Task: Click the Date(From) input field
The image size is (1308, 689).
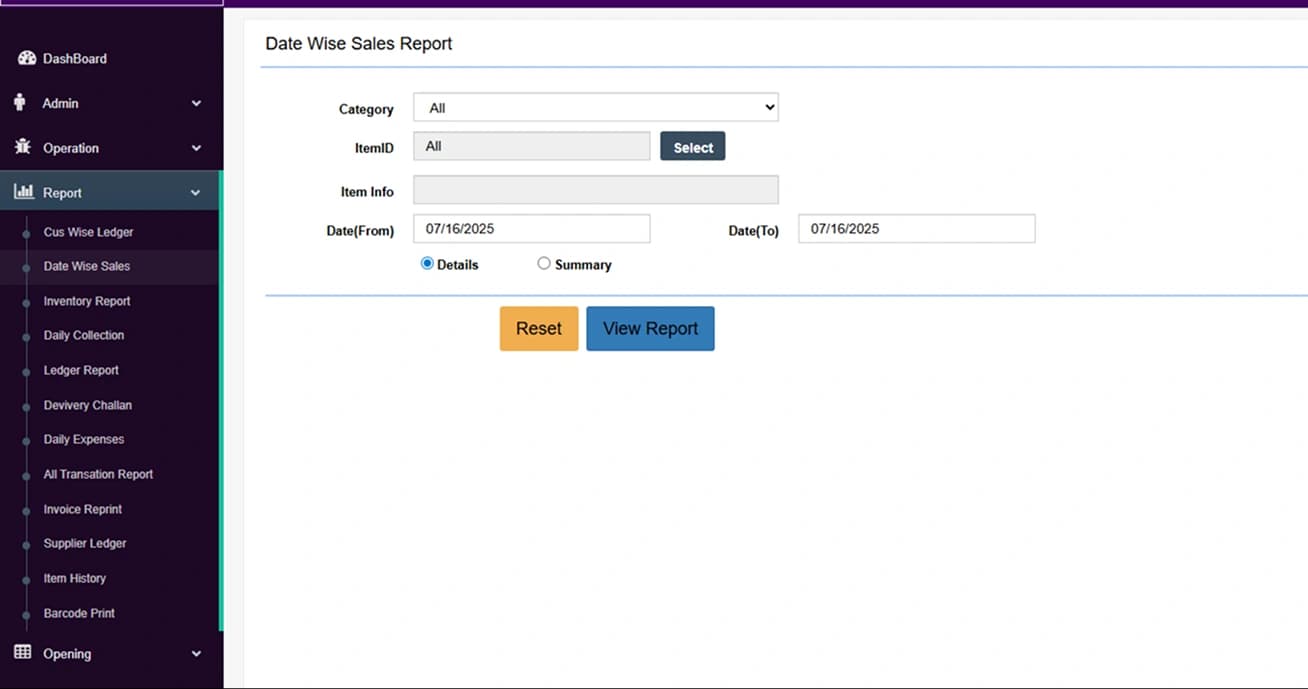Action: click(x=531, y=229)
